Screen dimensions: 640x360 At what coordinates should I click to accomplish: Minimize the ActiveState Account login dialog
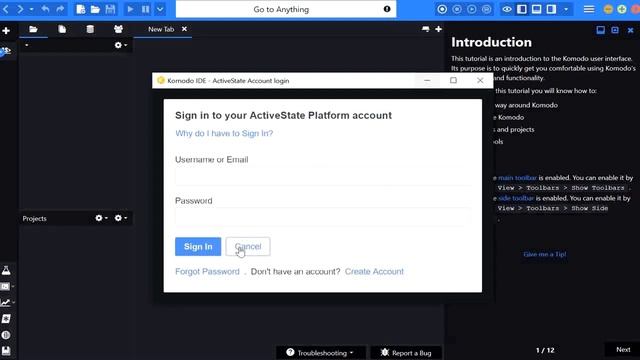(x=427, y=80)
